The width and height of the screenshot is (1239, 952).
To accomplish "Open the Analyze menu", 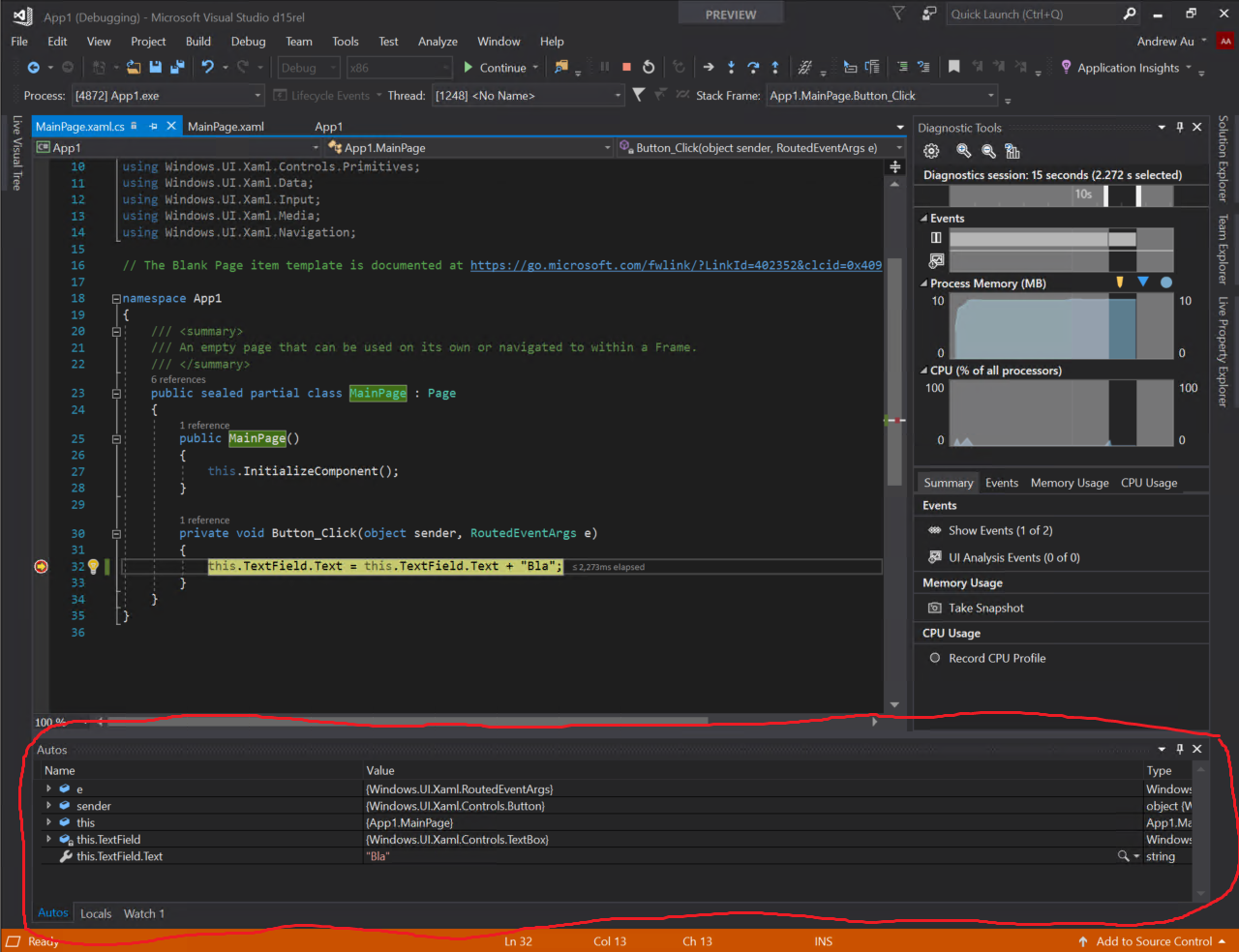I will [438, 42].
